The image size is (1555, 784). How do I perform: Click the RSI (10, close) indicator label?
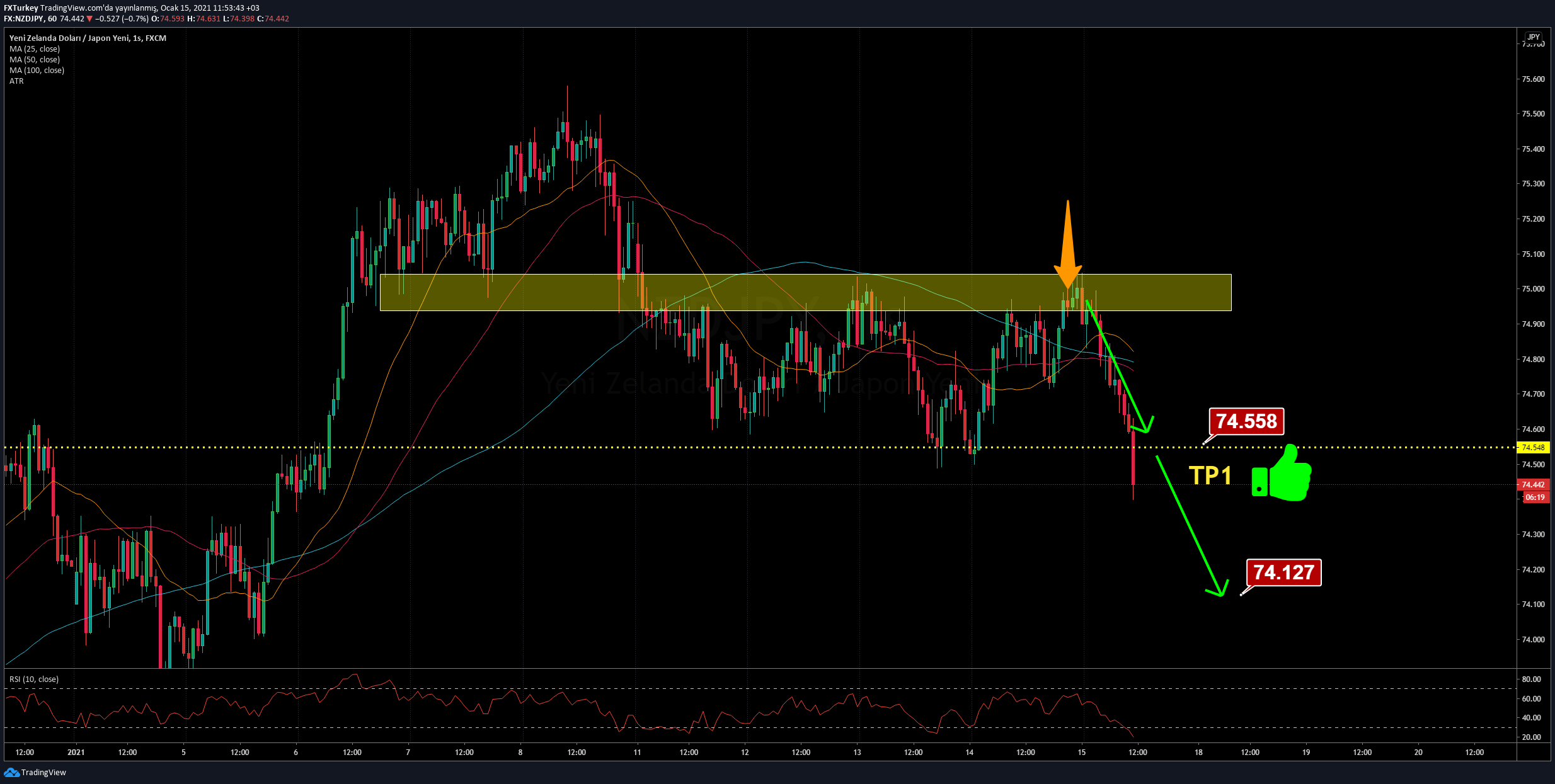tap(34, 679)
